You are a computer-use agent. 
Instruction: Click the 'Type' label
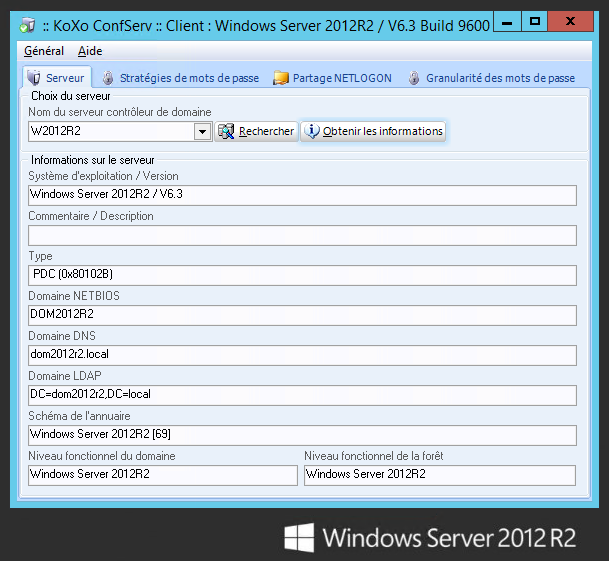click(x=40, y=256)
